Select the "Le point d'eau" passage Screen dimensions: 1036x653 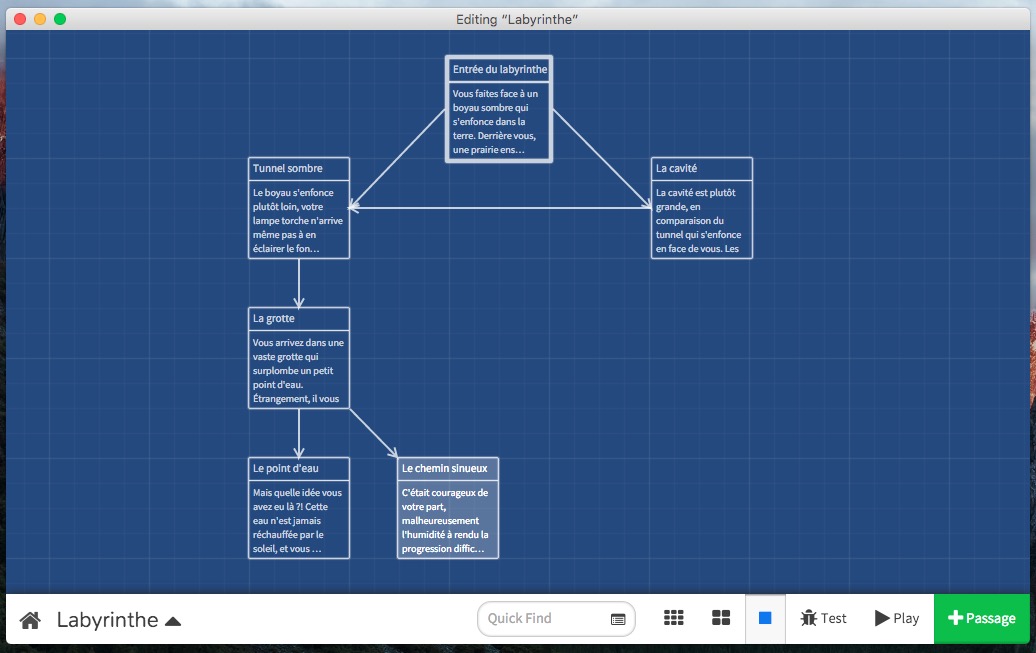click(299, 508)
